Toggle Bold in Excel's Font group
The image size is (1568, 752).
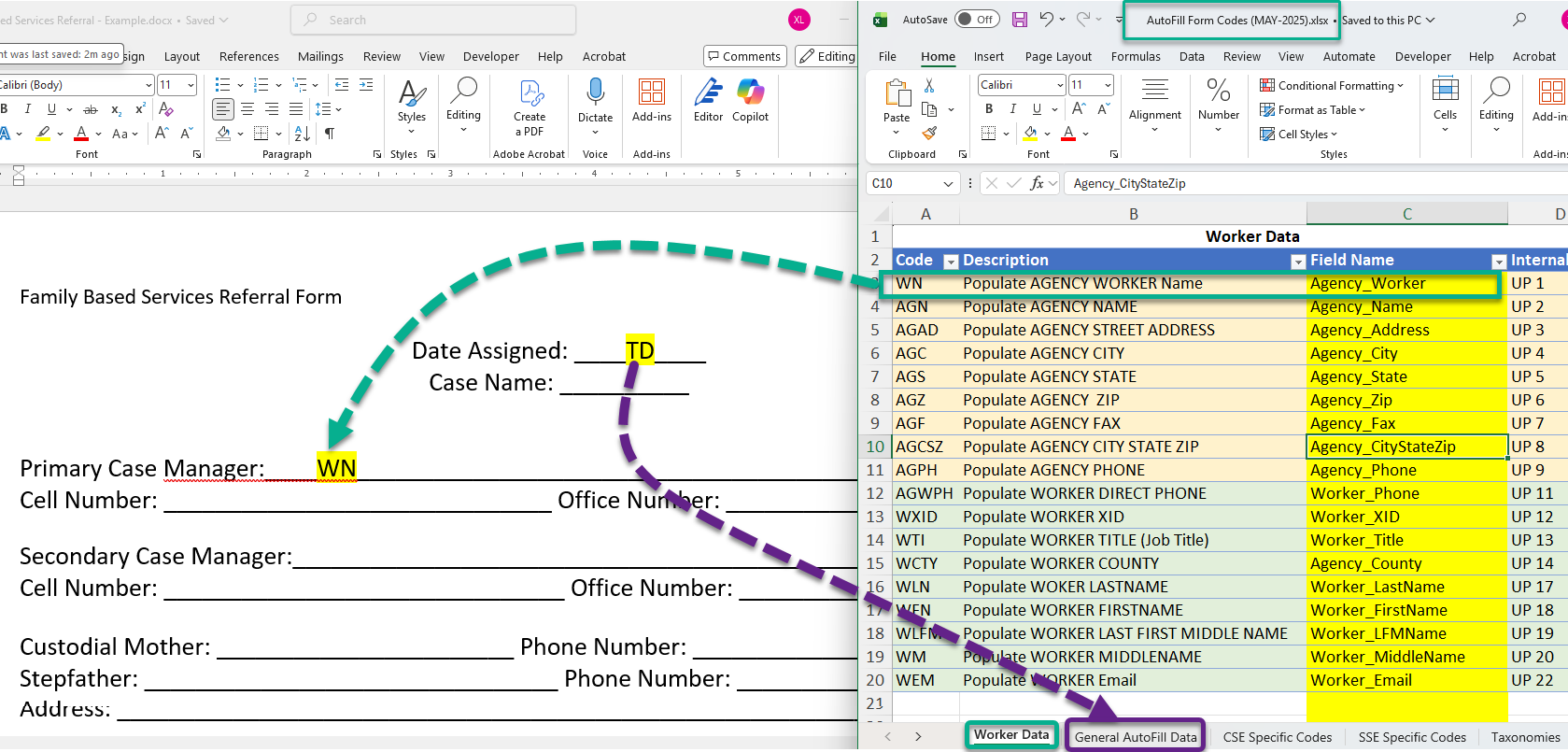(989, 109)
